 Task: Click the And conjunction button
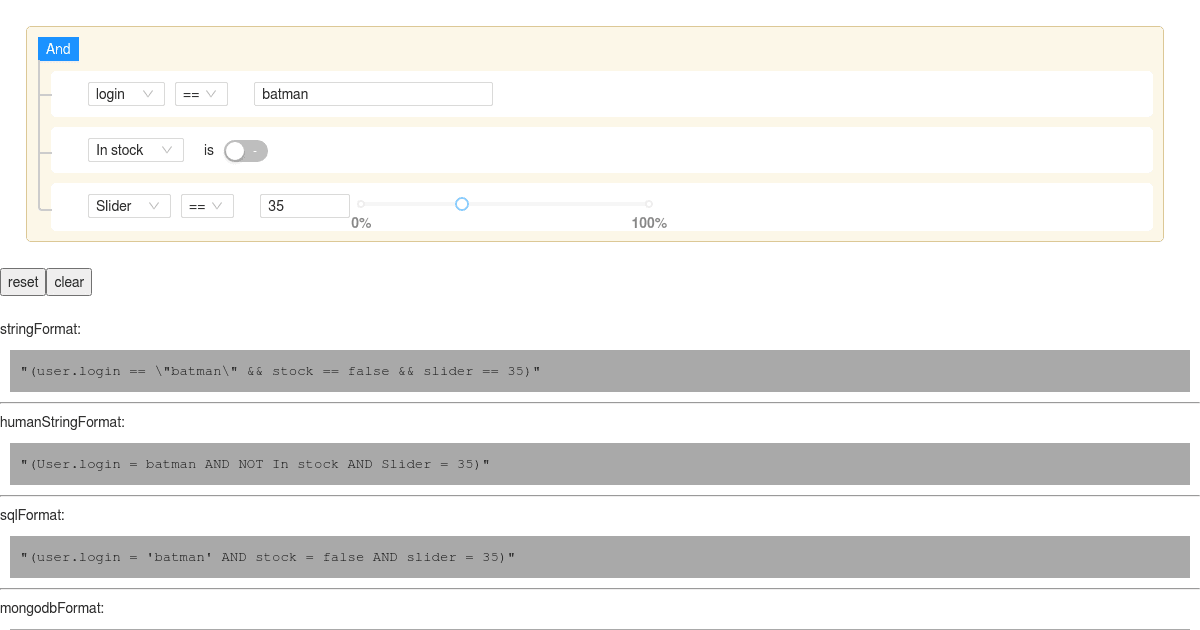[58, 49]
